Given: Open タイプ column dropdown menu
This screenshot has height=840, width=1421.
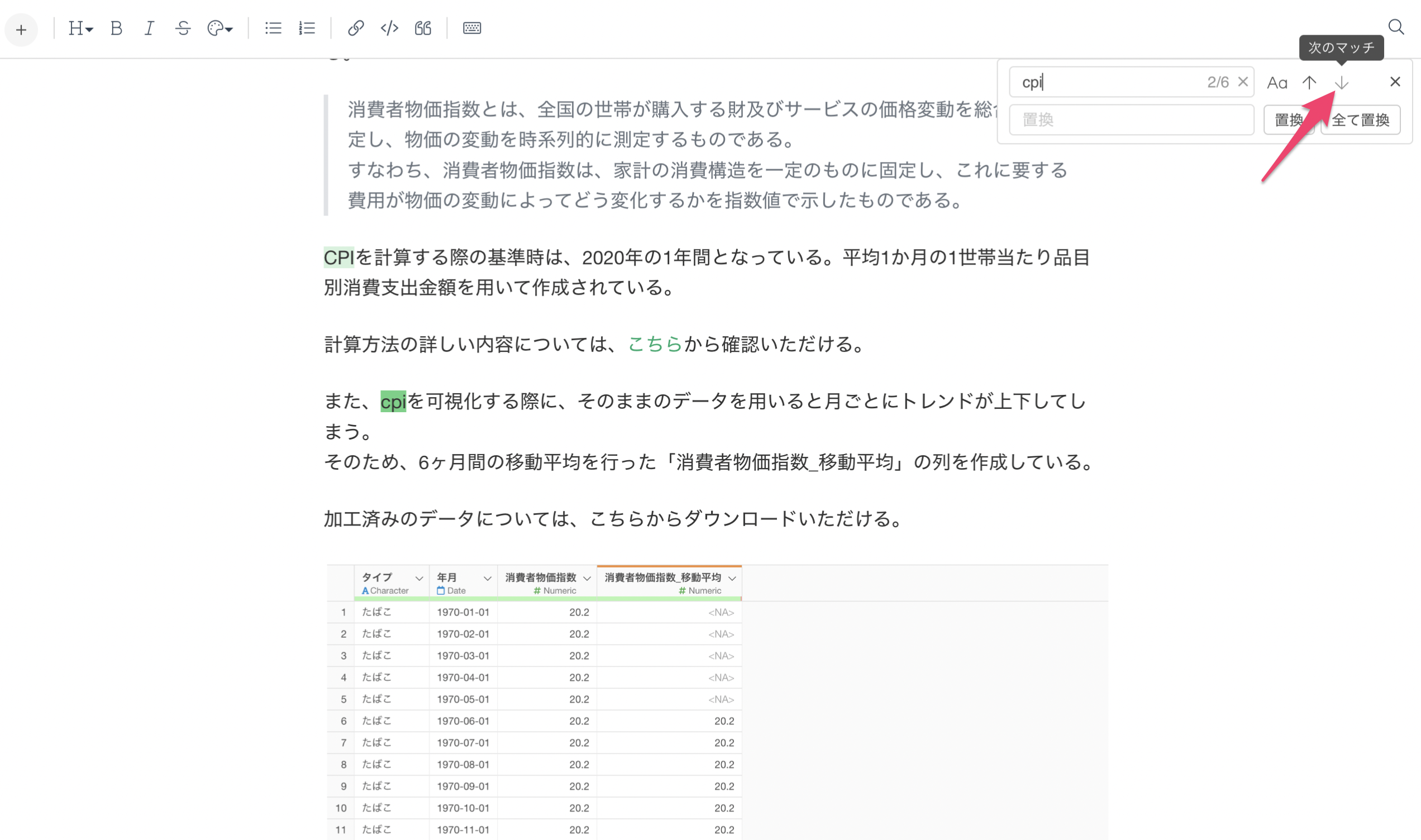Looking at the screenshot, I should point(419,578).
